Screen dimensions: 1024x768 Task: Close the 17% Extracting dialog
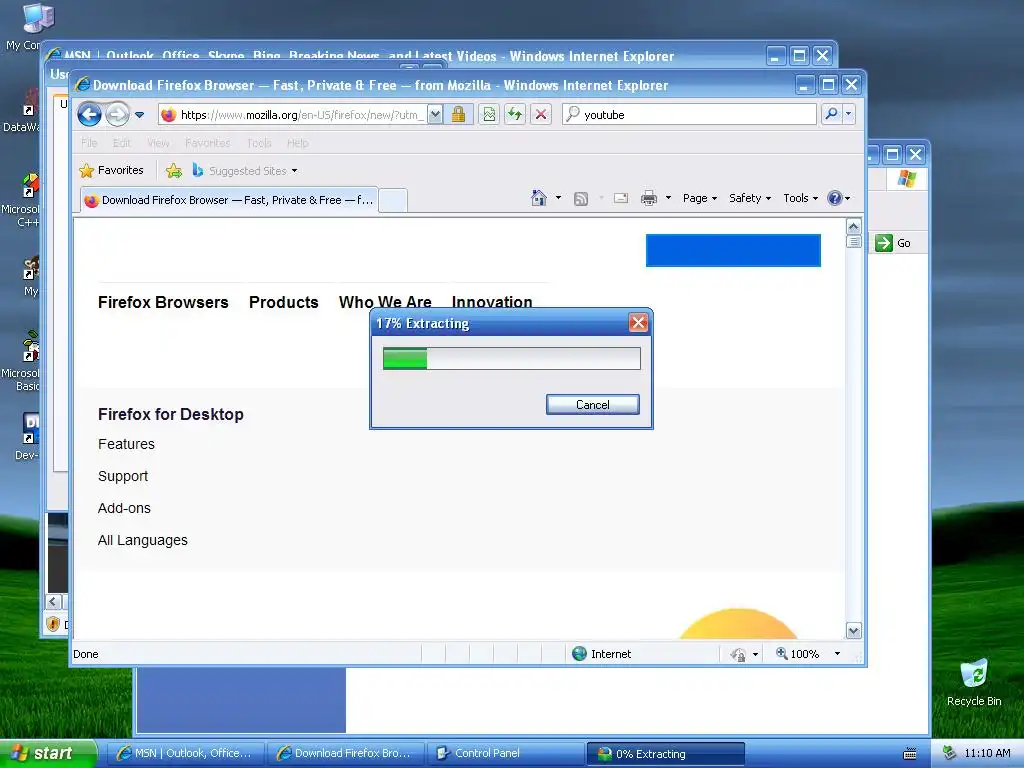tap(638, 323)
